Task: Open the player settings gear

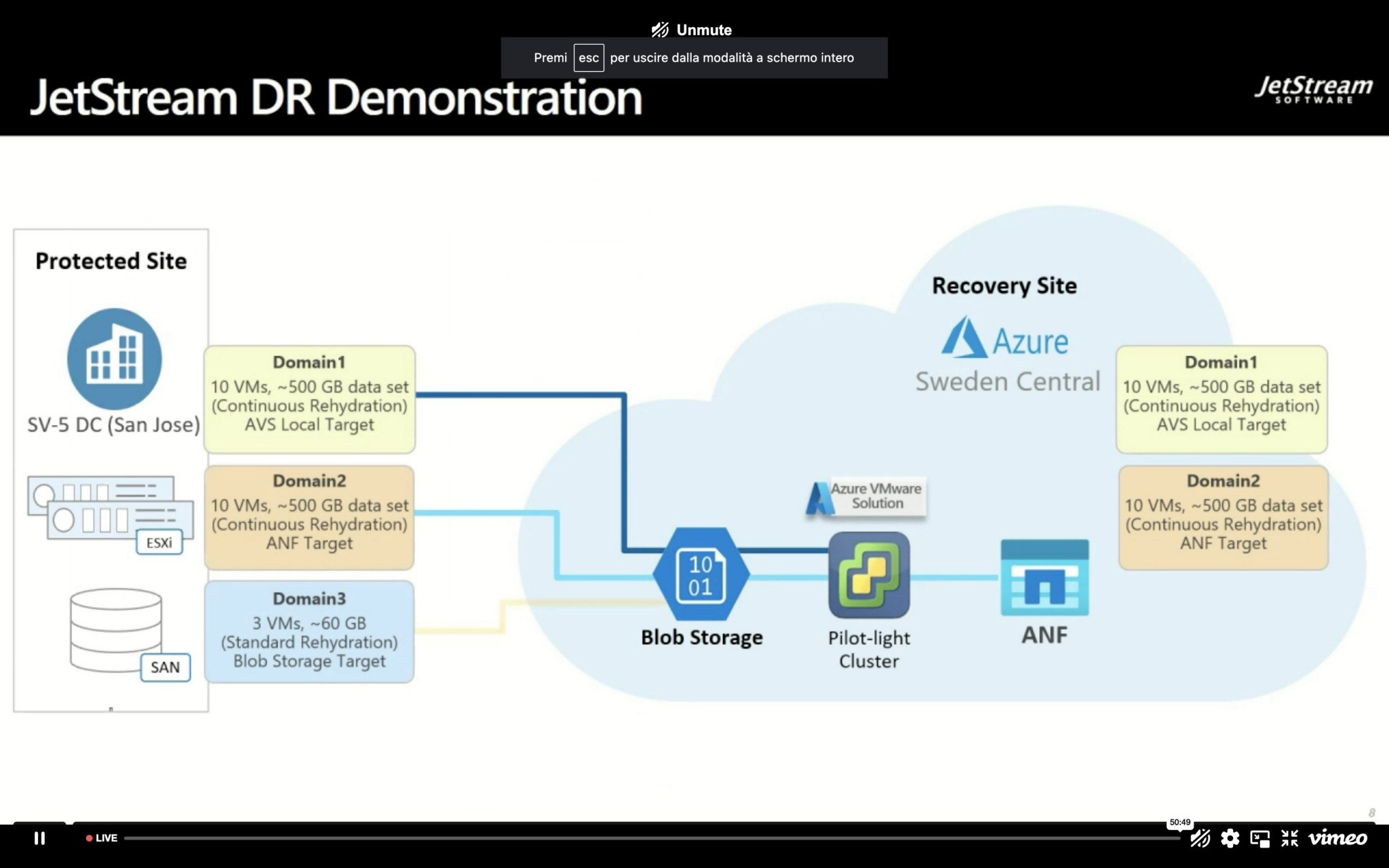Action: click(1230, 838)
